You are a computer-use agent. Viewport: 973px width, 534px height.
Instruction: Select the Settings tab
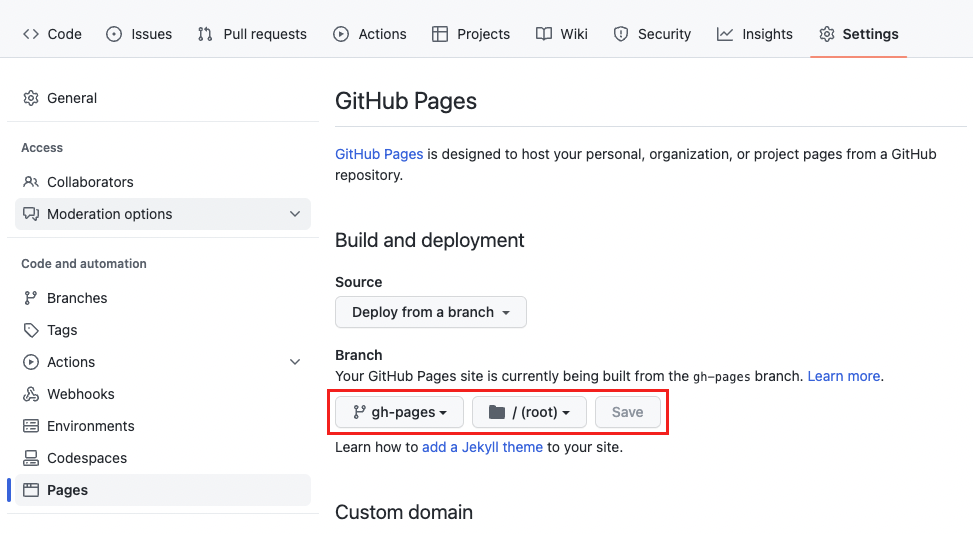click(x=859, y=34)
